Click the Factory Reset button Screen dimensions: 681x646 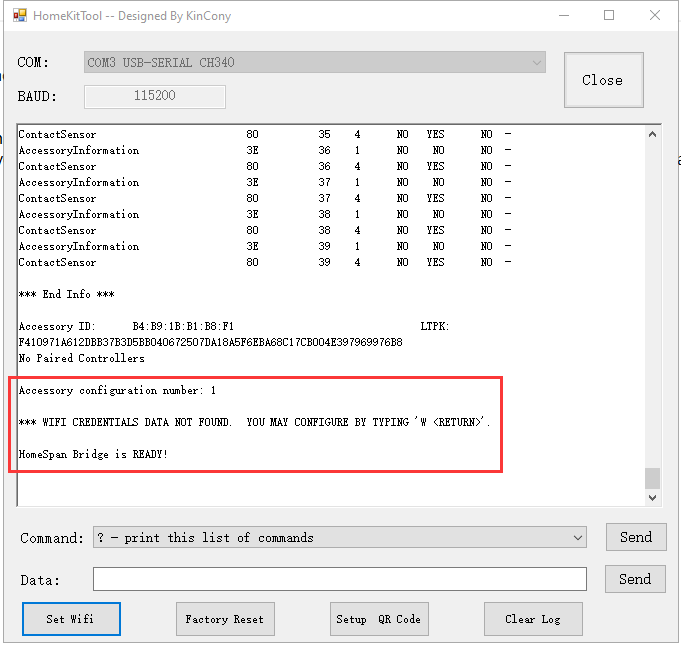coord(225,619)
